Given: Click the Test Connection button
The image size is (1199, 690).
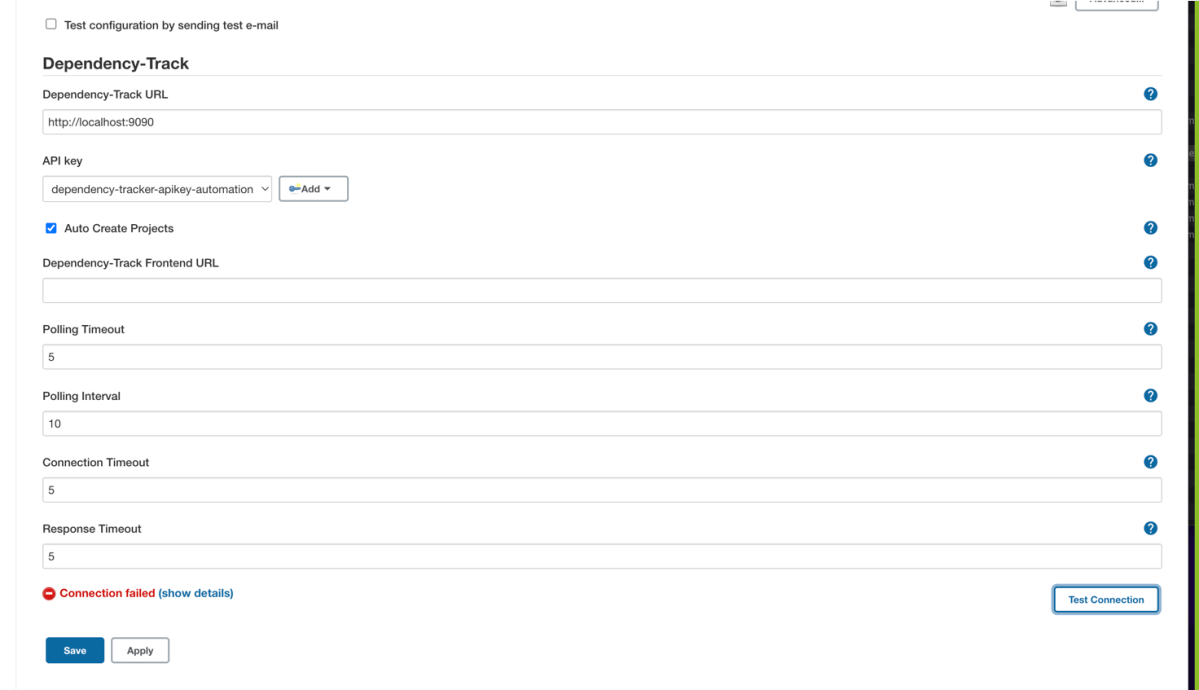Looking at the screenshot, I should [1106, 600].
